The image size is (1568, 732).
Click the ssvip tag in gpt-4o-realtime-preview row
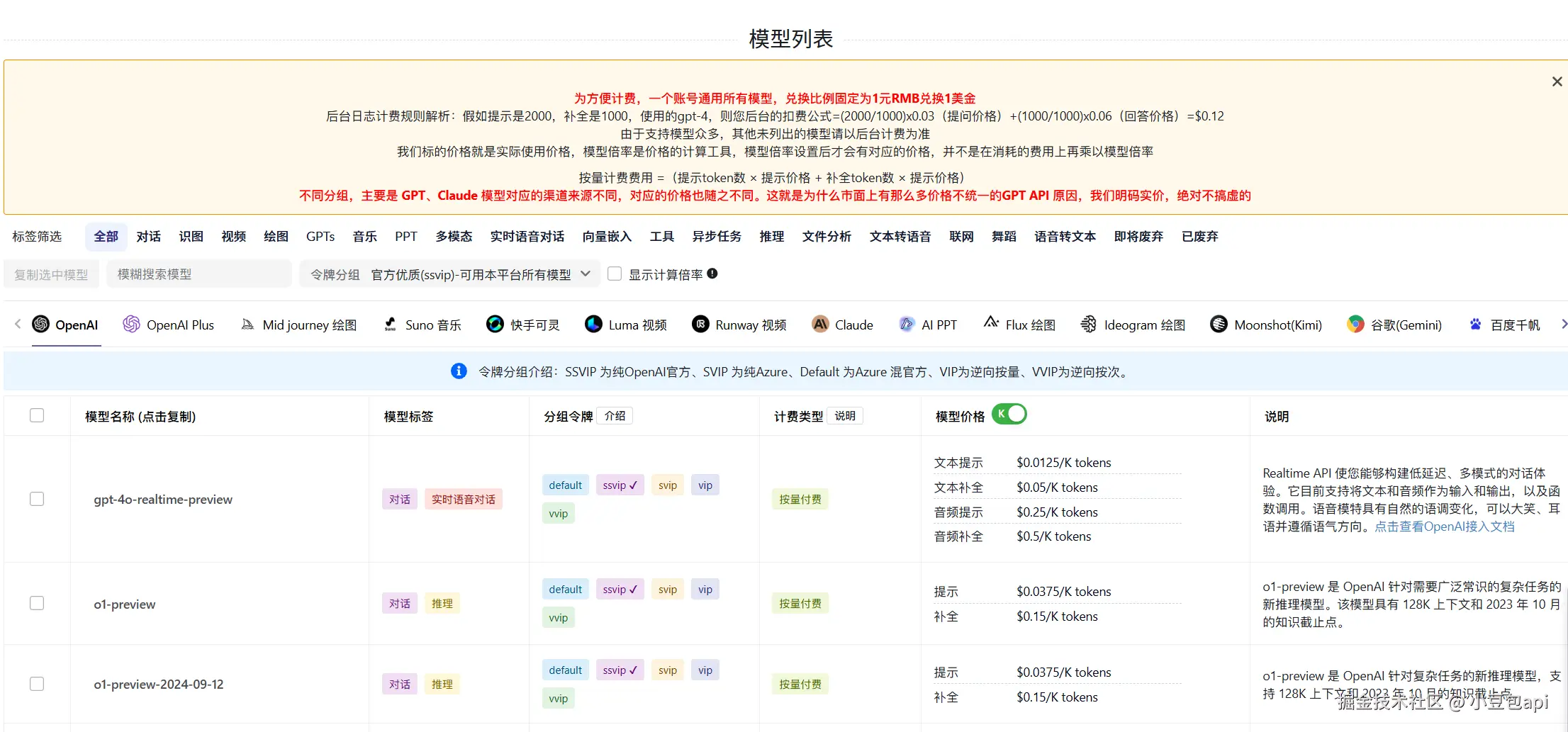click(620, 485)
